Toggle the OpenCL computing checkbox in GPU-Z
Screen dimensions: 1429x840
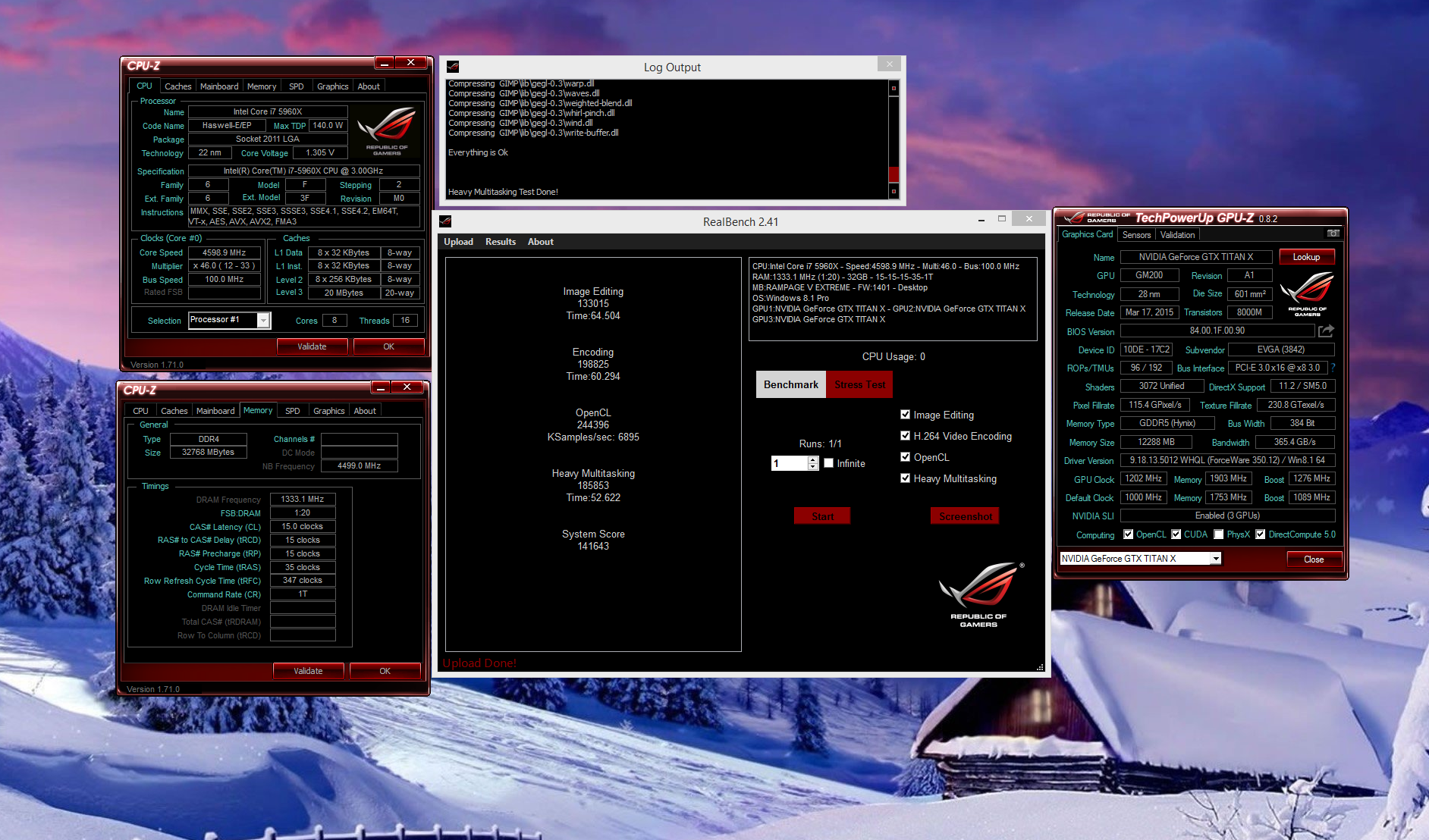point(1128,534)
